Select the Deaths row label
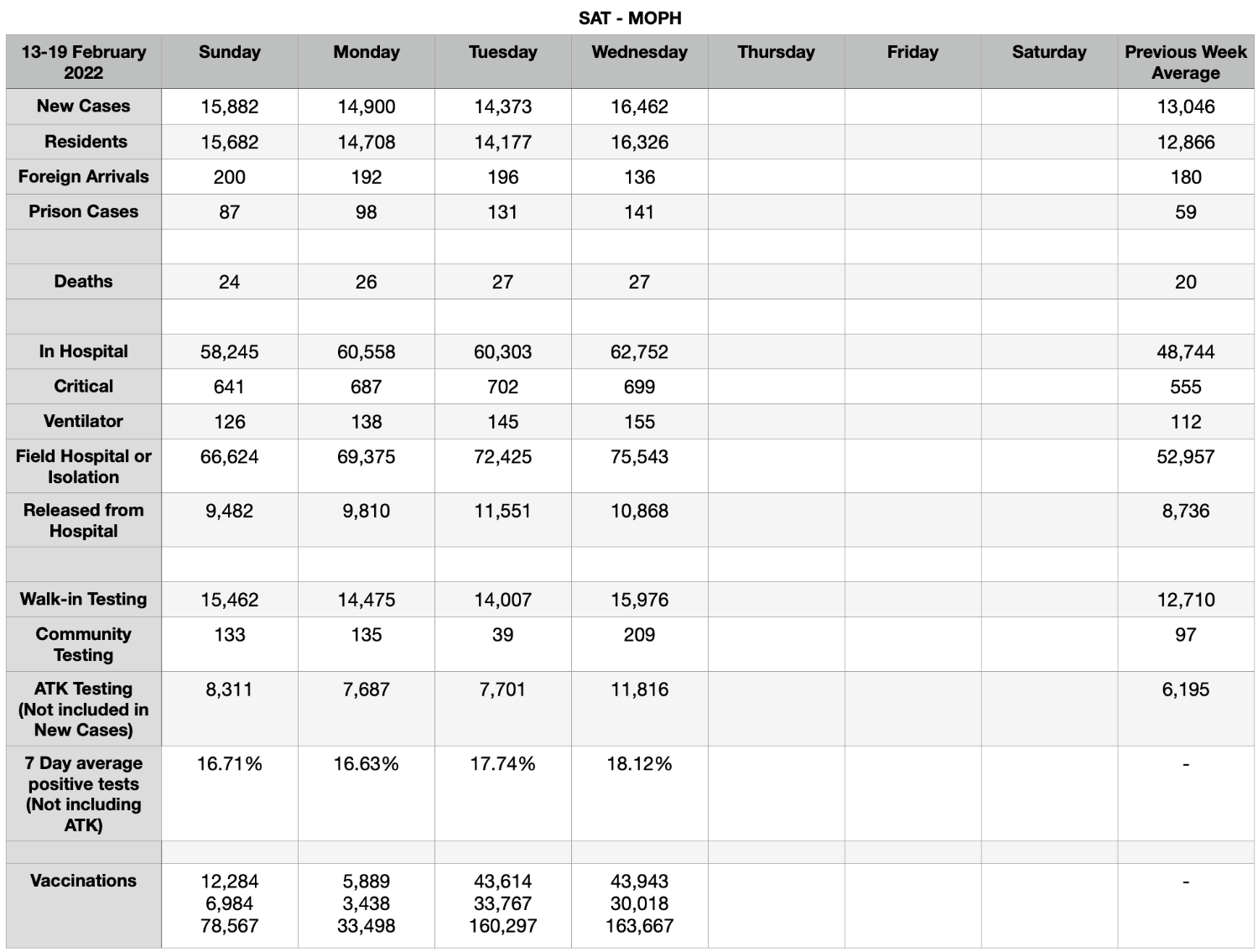1258x952 pixels. [84, 282]
